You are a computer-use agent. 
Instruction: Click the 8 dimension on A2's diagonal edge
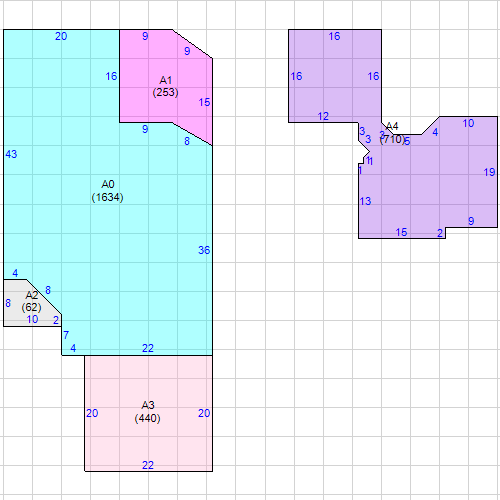(48, 290)
